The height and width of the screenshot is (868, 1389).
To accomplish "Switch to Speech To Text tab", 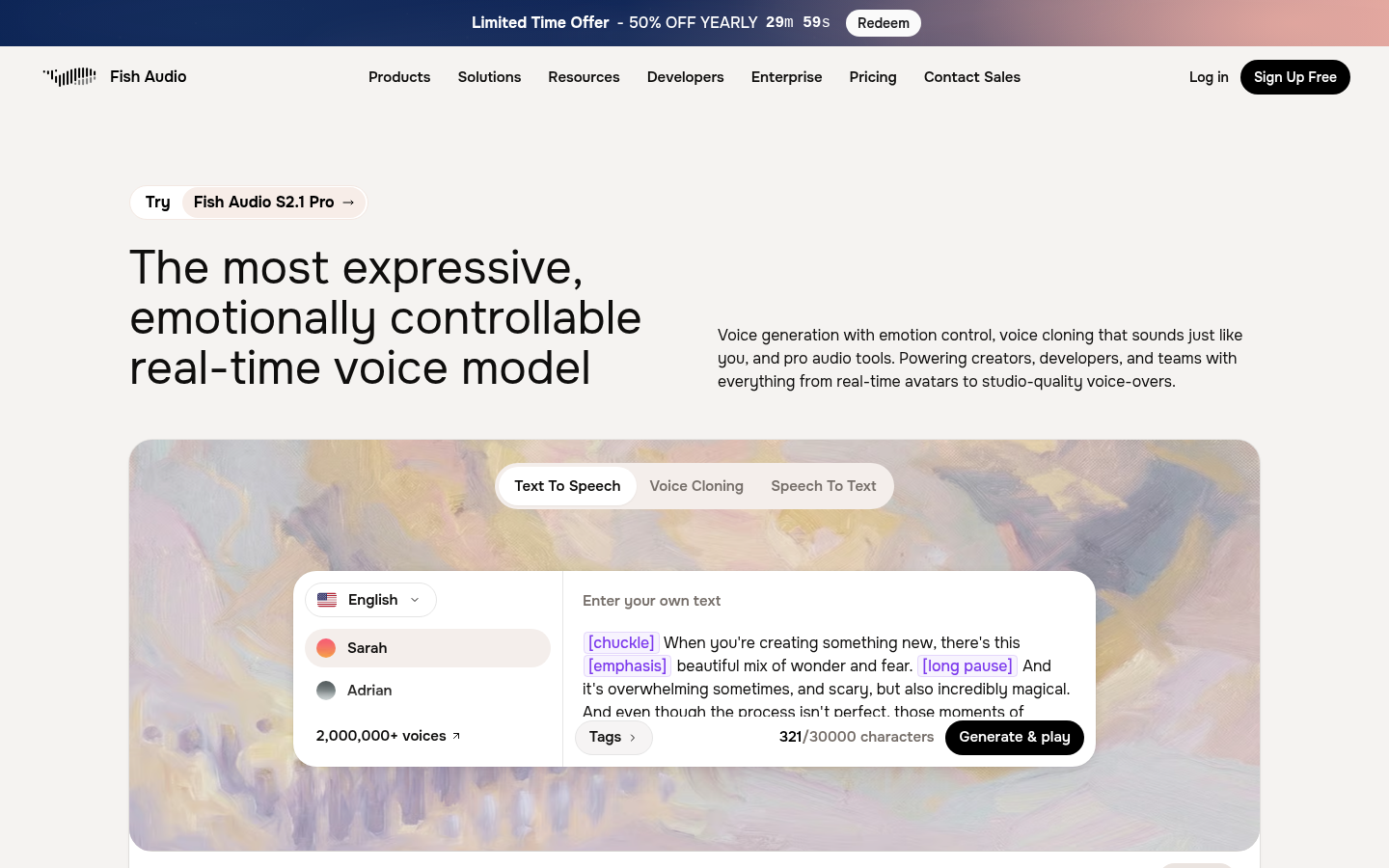I will [824, 486].
